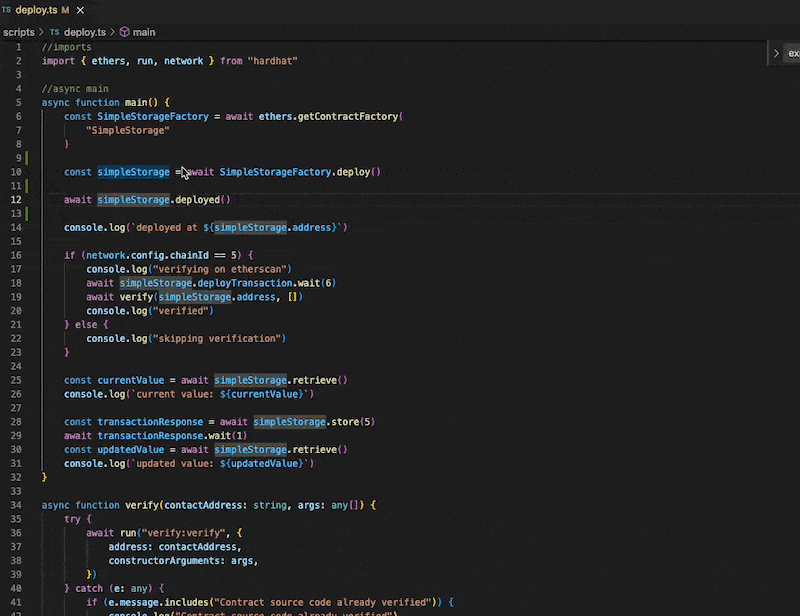The image size is (800, 616).
Task: Click currentValue declaration on line 25
Action: (131, 380)
